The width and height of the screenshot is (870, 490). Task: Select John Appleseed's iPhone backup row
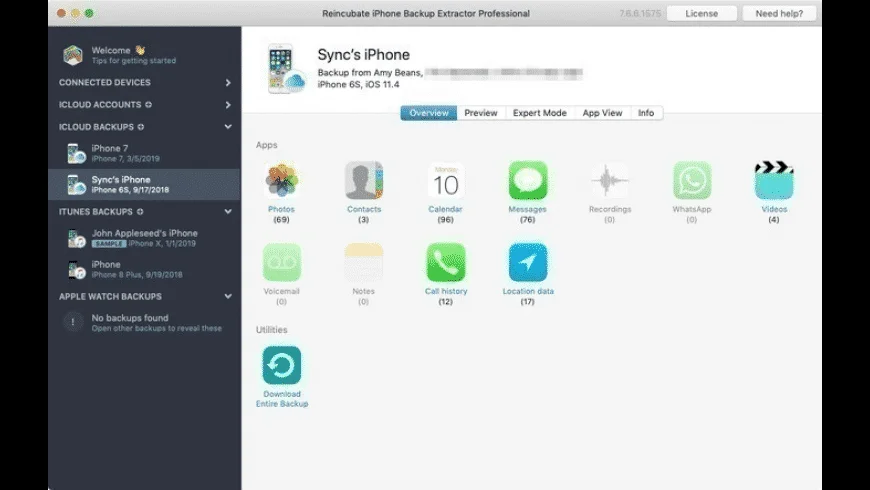pyautogui.click(x=144, y=238)
